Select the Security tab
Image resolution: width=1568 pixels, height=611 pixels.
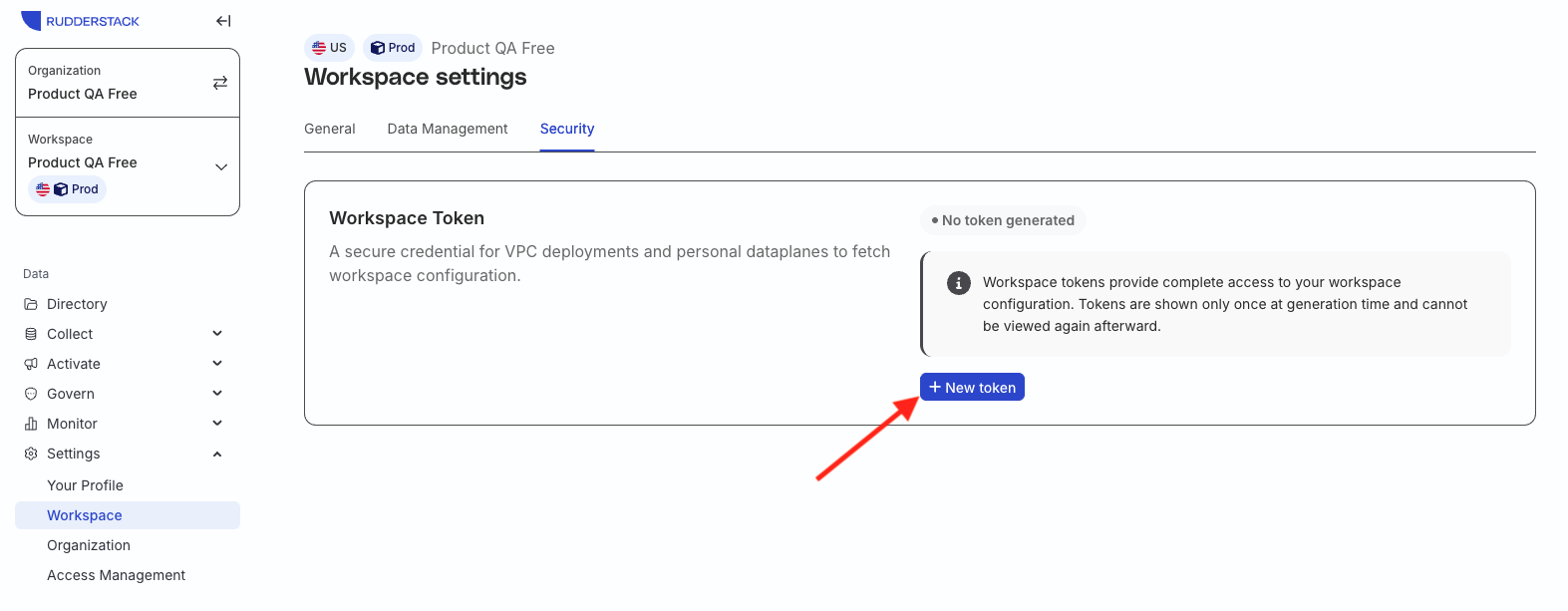[x=567, y=129]
